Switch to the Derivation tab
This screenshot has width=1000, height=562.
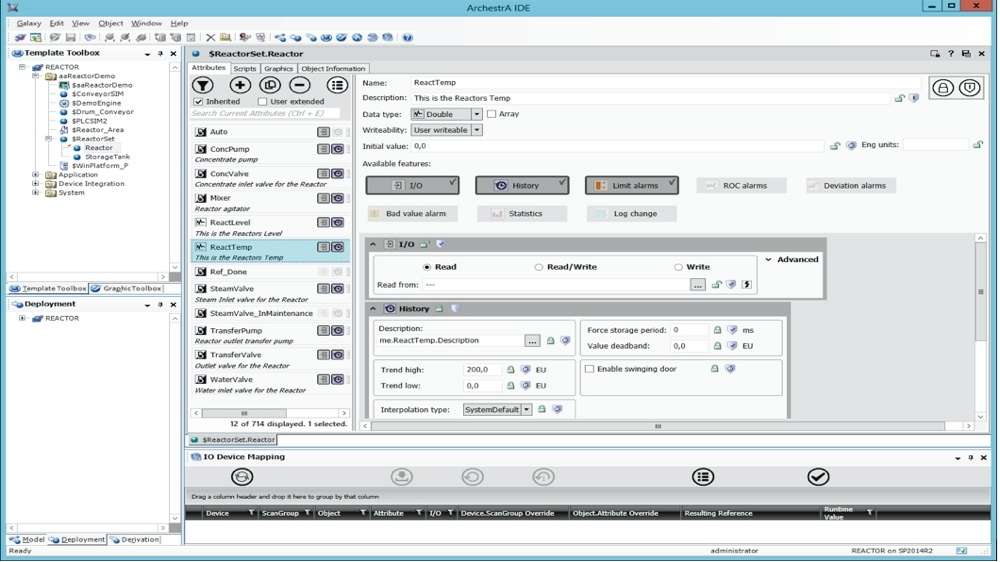(135, 540)
